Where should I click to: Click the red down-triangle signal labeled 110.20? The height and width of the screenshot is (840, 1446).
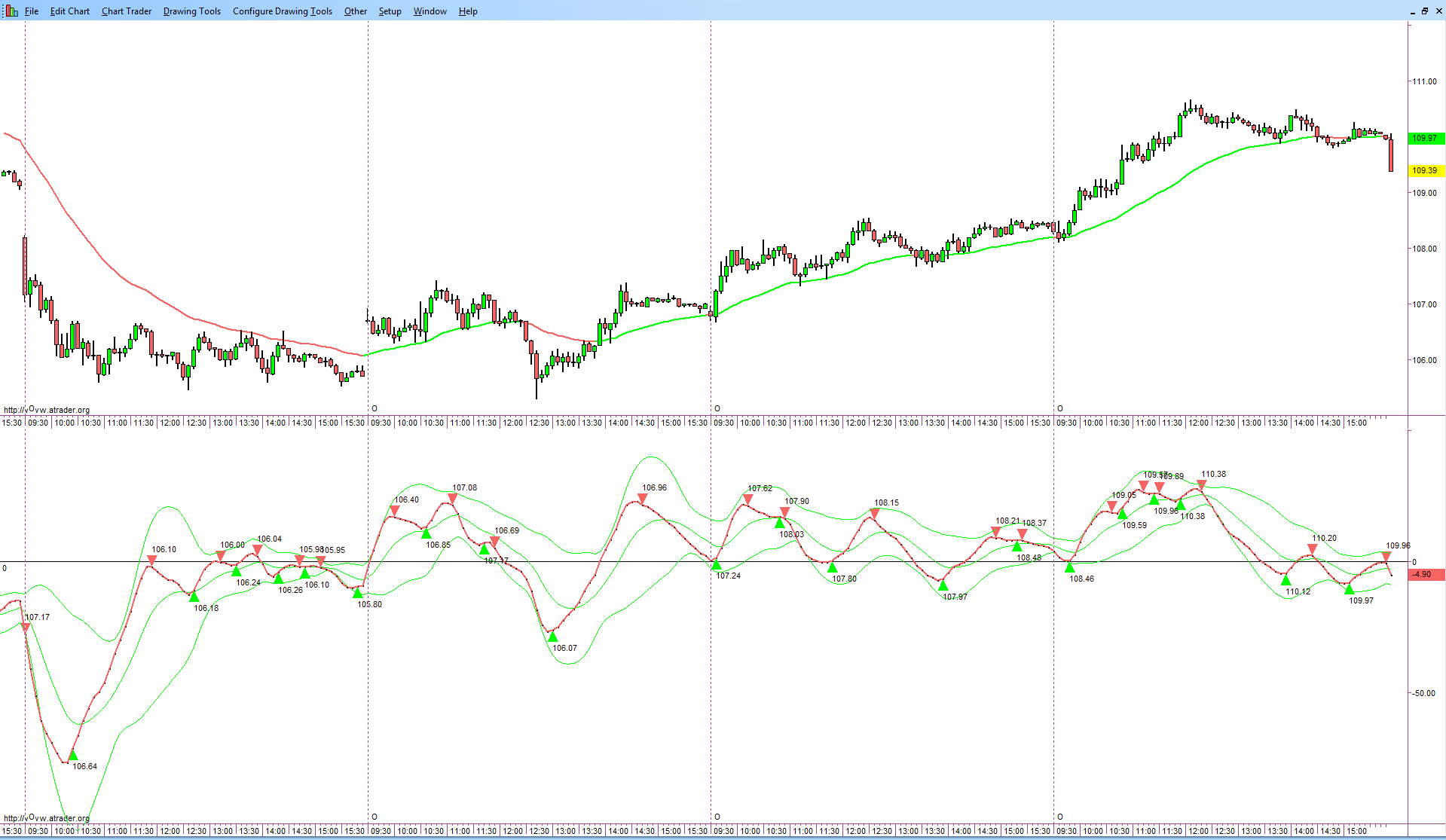click(1313, 549)
